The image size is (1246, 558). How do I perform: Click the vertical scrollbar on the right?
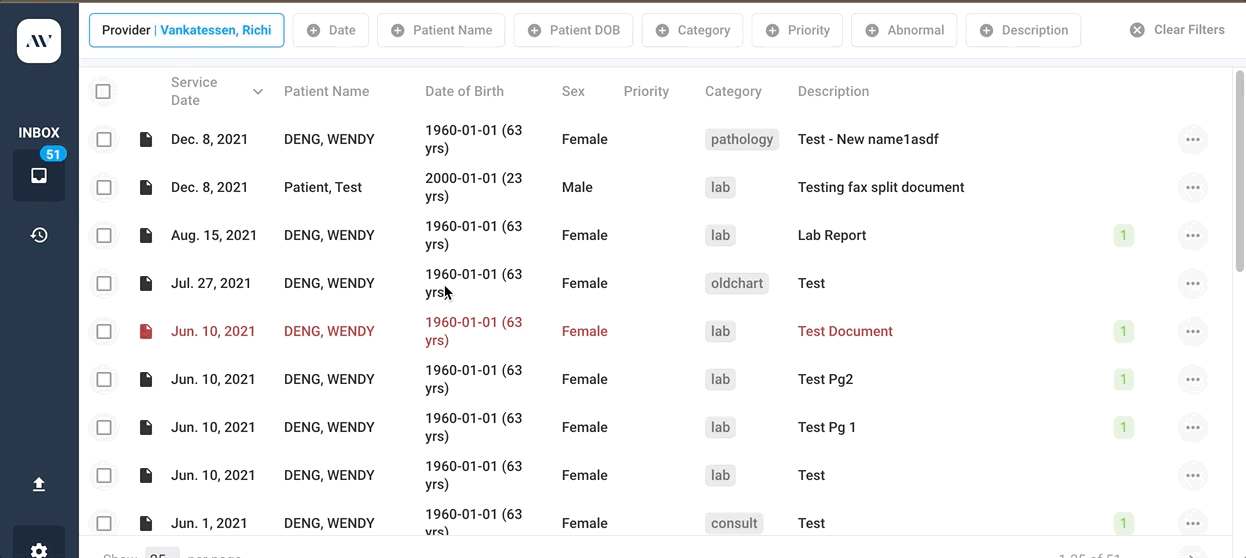point(1240,170)
